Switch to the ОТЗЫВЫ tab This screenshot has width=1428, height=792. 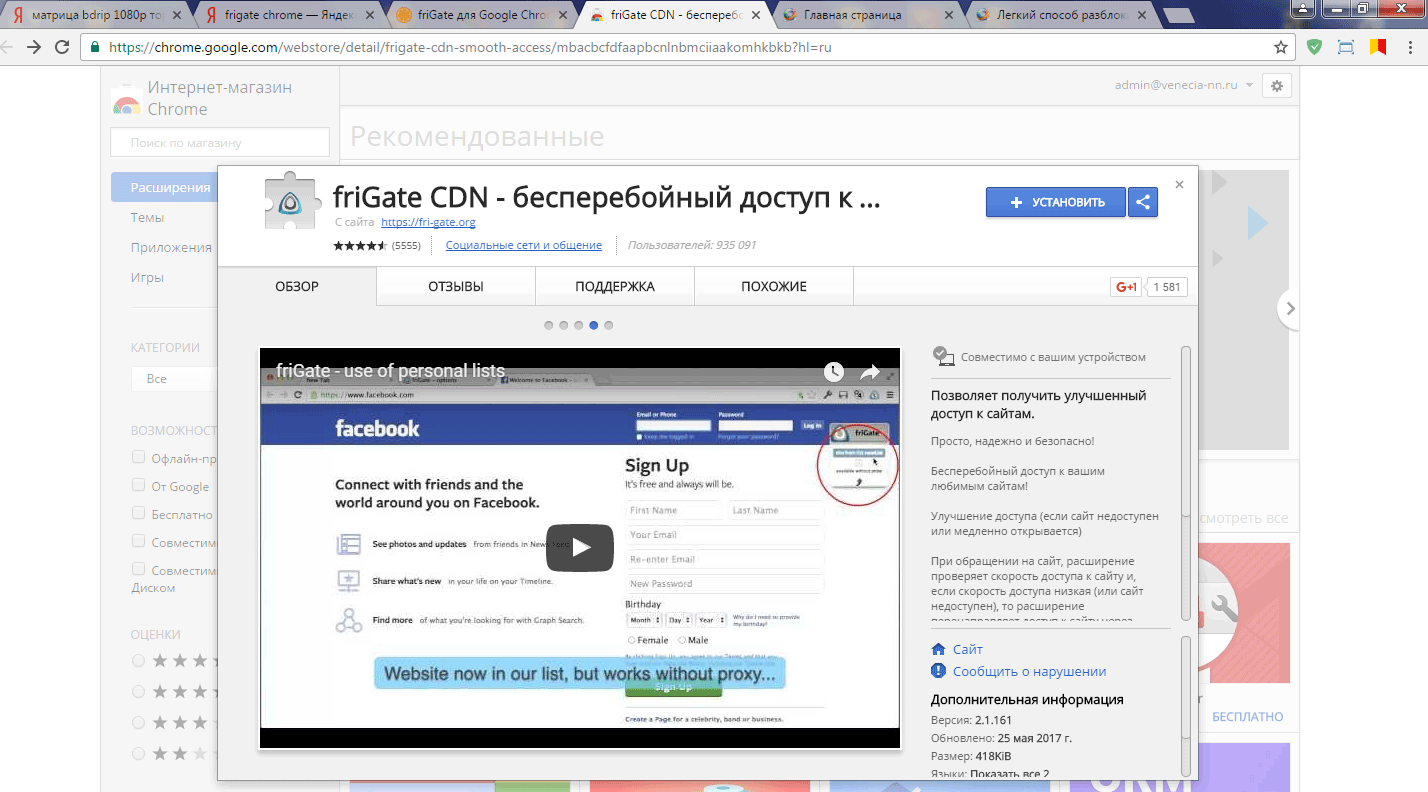tap(456, 286)
